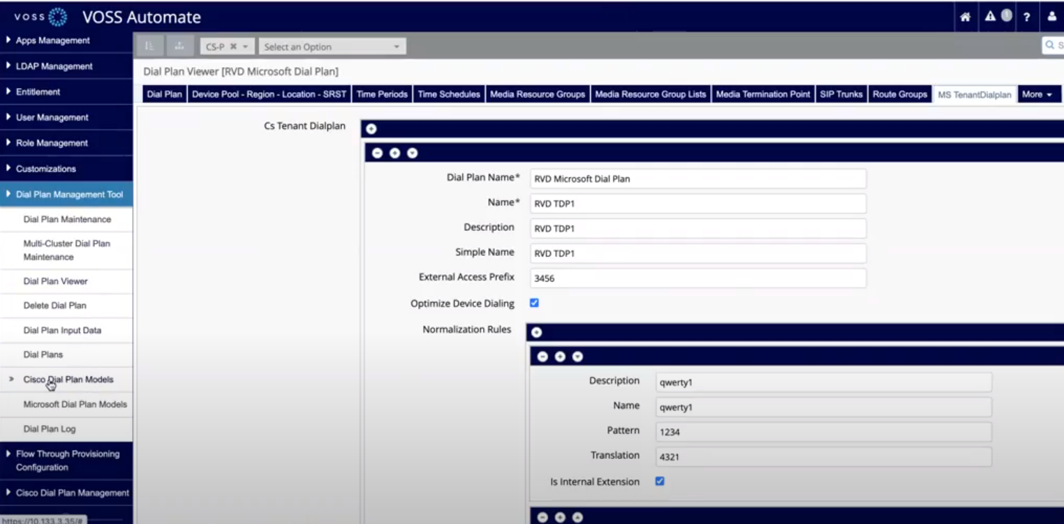Open Dial Plan Maintenance in sidebar
1064x524 pixels.
tap(67, 220)
